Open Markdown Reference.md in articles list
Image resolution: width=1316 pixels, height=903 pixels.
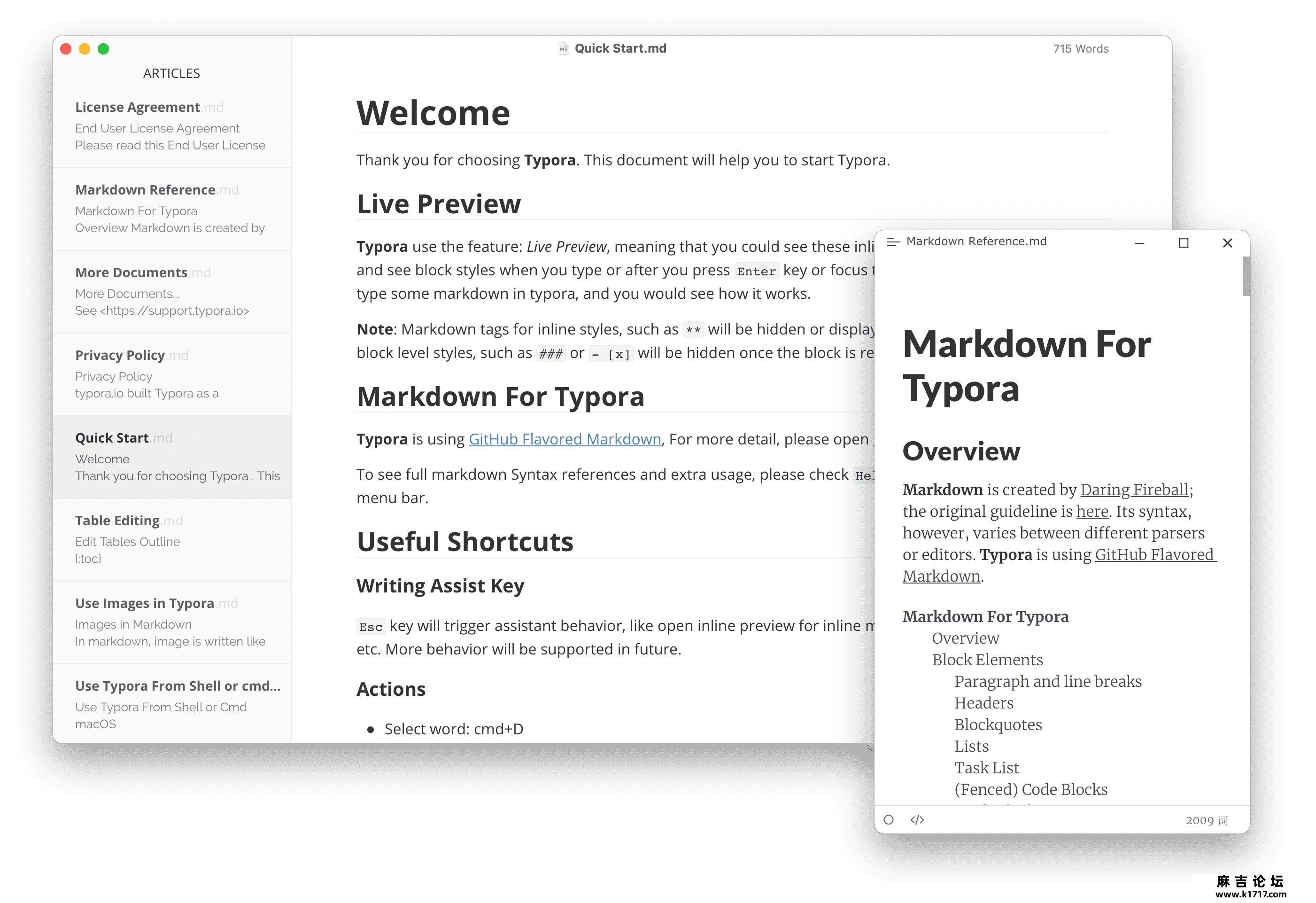point(172,209)
